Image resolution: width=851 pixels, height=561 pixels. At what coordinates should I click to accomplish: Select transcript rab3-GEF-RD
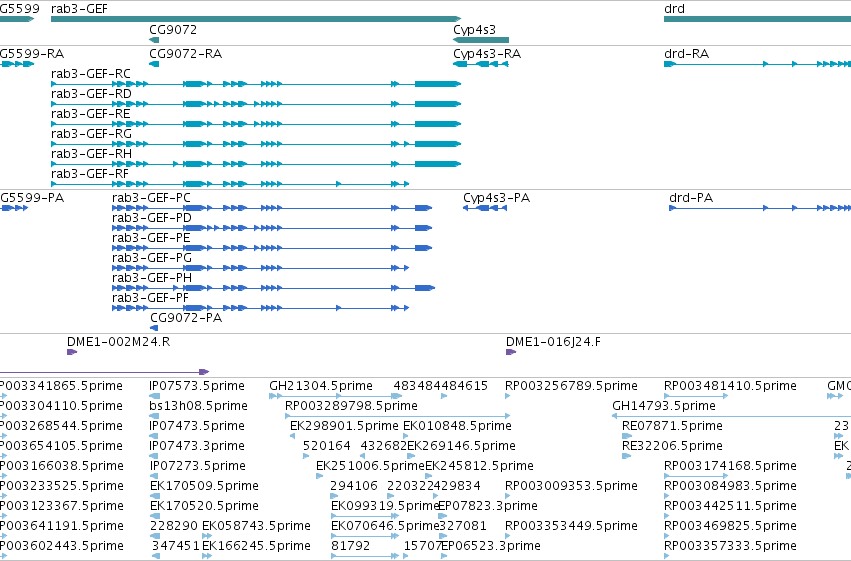(x=256, y=104)
